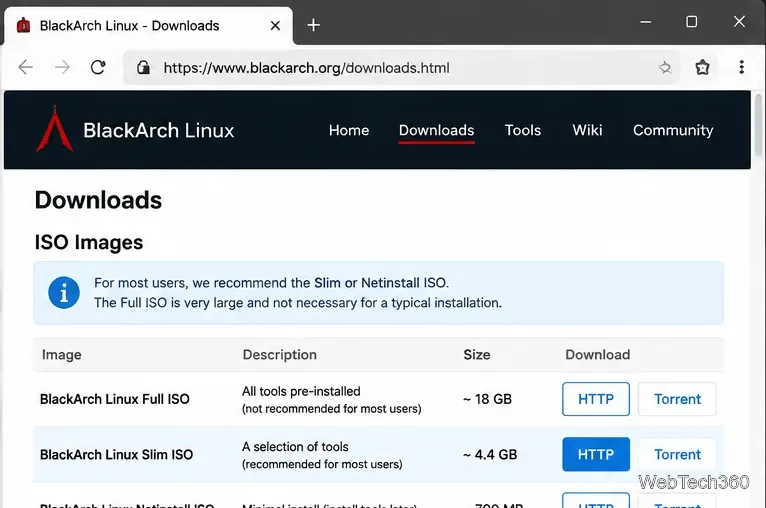
Task: Click the browser back arrow
Action: 25,67
